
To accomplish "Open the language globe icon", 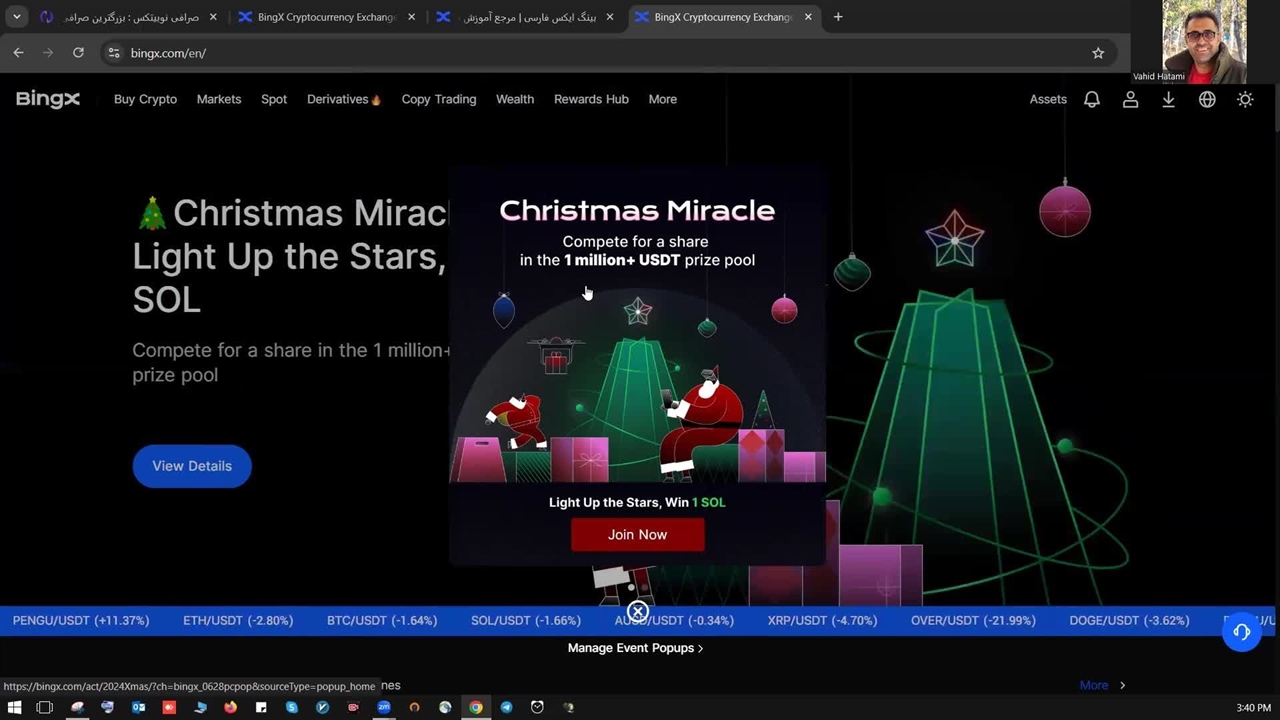I will coord(1207,99).
